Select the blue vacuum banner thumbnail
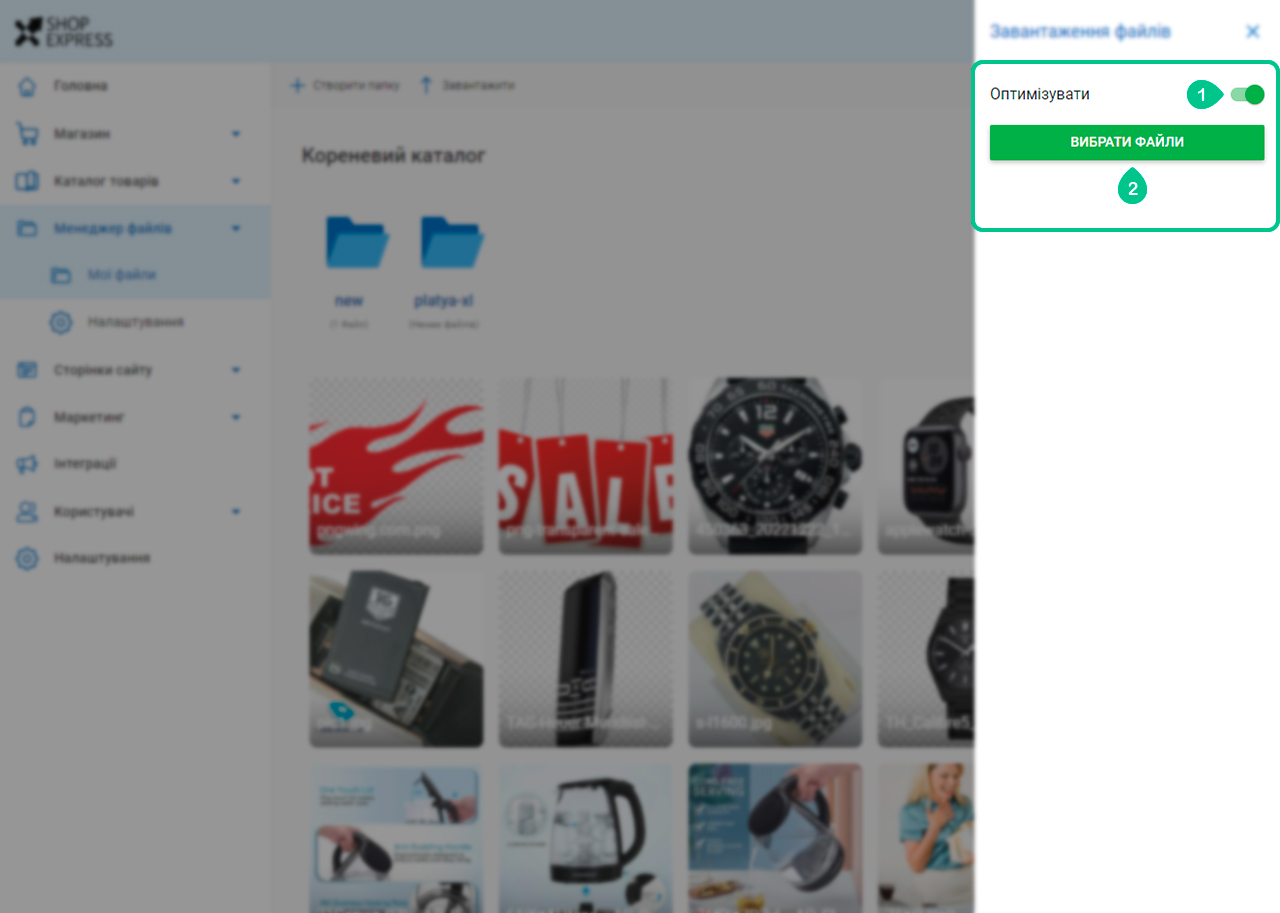Screen dimensions: 1280x913 (x=396, y=838)
